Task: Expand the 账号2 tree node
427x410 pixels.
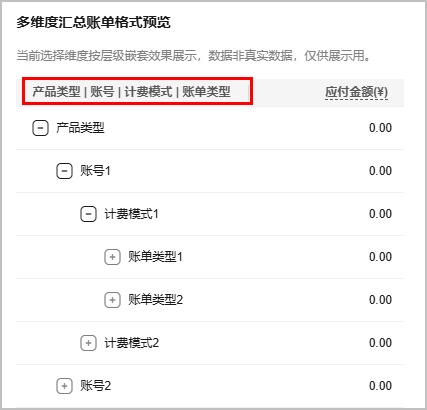Action: 64,386
